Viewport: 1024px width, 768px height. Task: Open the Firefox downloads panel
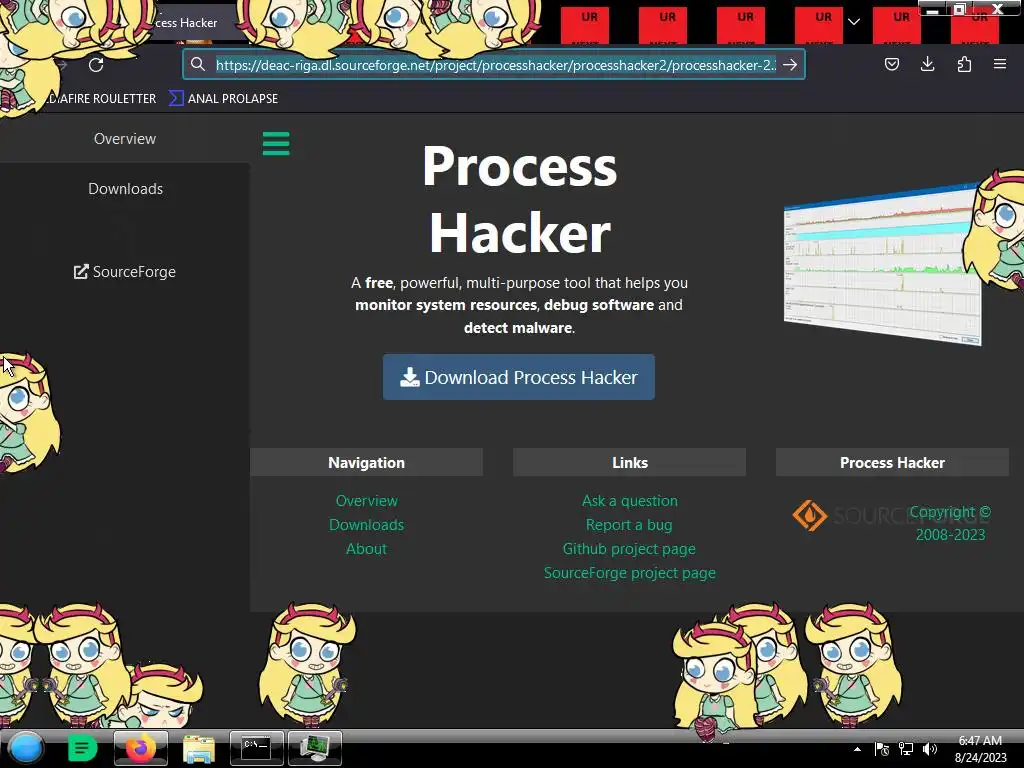pyautogui.click(x=927, y=64)
